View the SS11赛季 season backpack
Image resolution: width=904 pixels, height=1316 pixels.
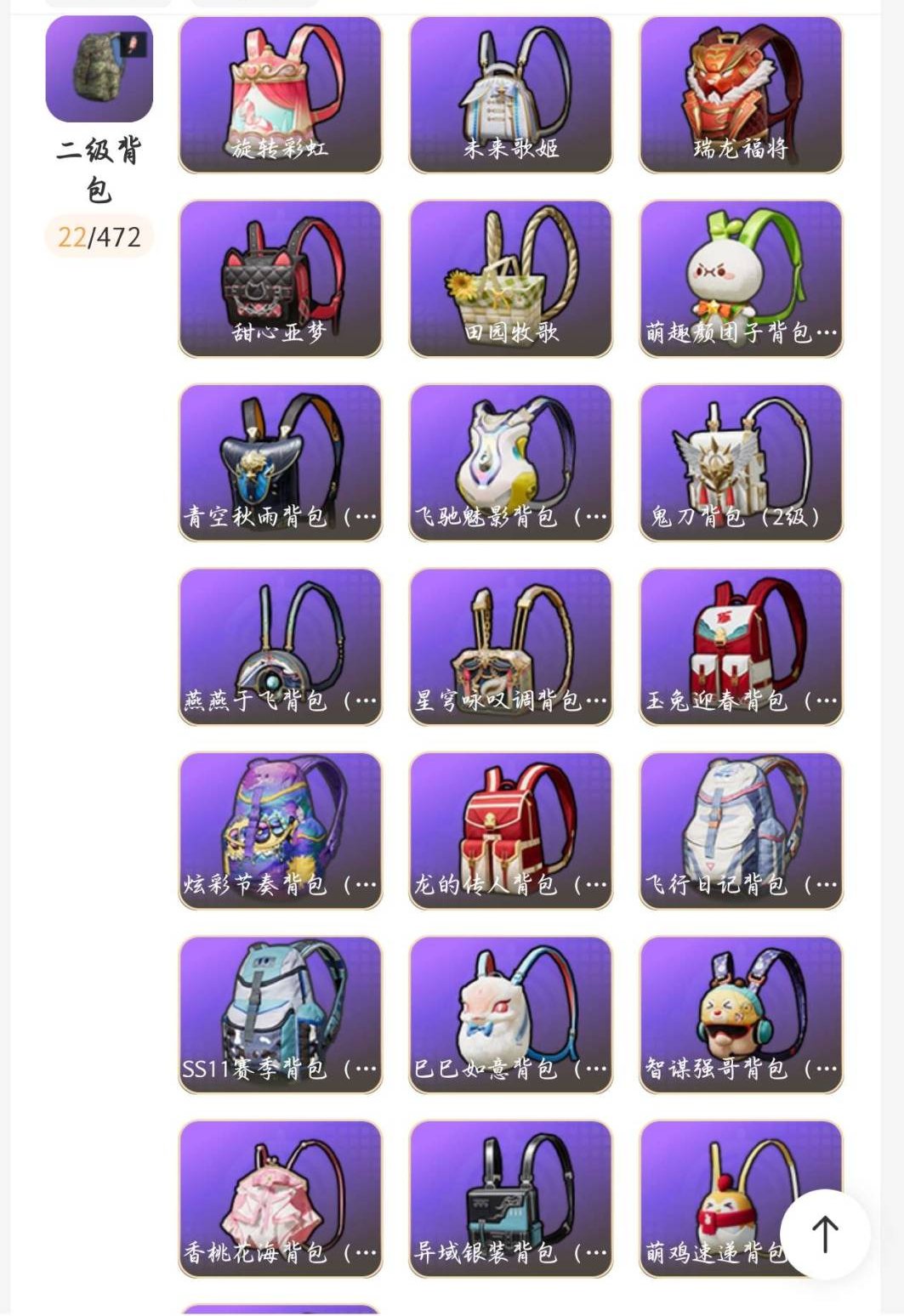[x=281, y=1015]
